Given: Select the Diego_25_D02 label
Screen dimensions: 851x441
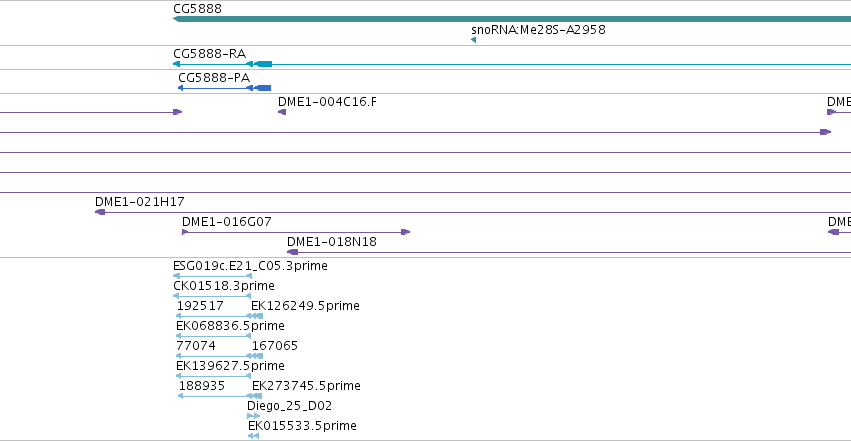Looking at the screenshot, I should [x=289, y=406].
